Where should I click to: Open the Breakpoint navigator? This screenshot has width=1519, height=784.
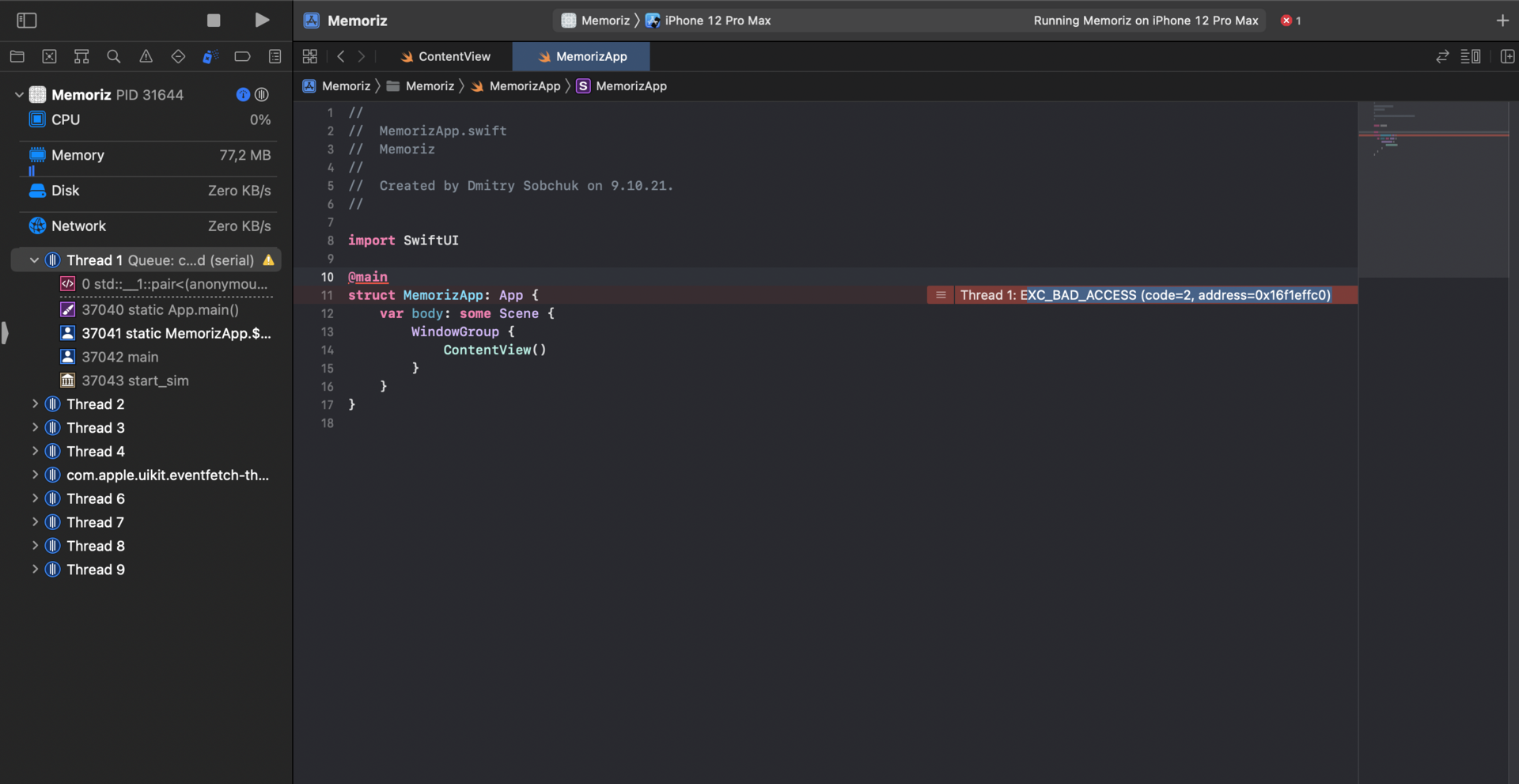click(242, 56)
